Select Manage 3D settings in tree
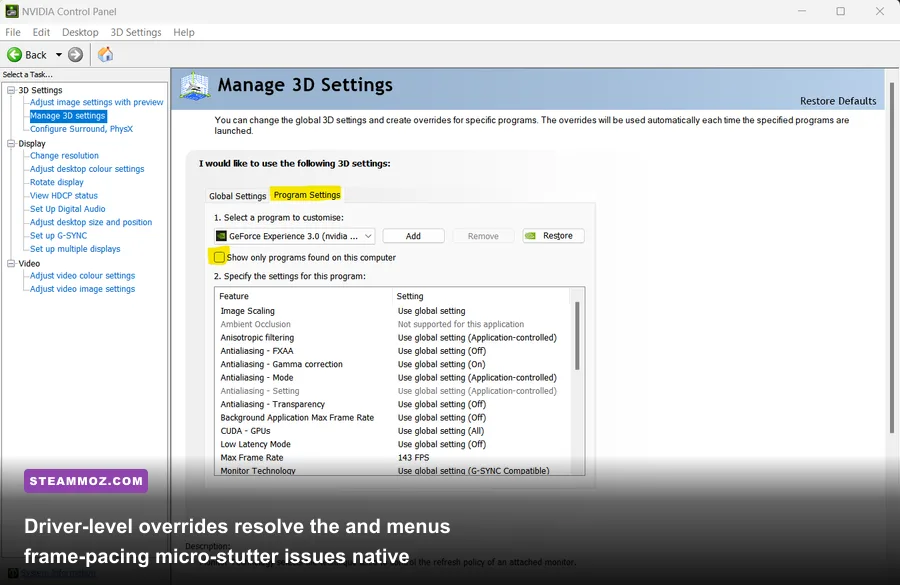This screenshot has height=585, width=900. [68, 115]
